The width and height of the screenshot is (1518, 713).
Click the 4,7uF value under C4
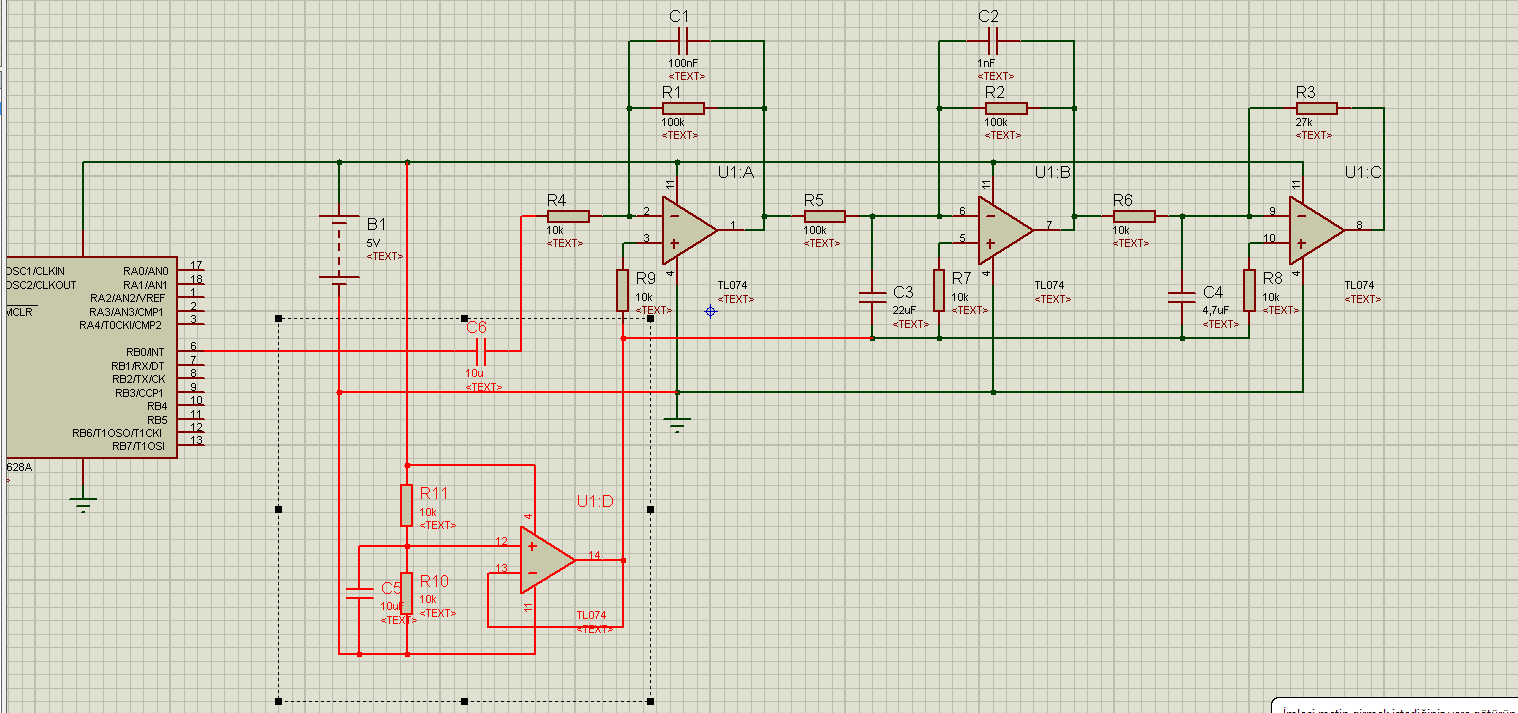point(1215,310)
